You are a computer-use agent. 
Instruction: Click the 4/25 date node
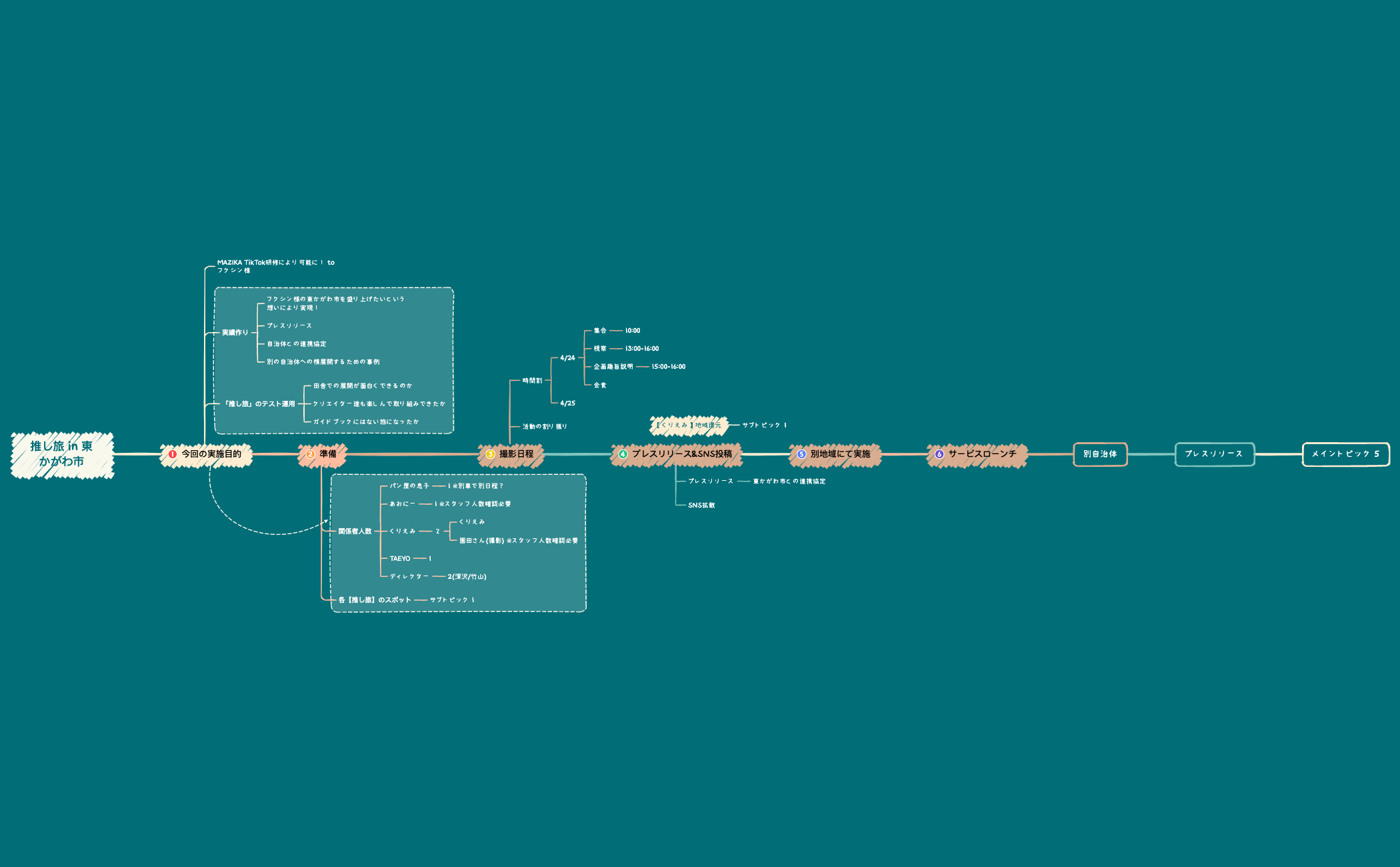pos(567,403)
